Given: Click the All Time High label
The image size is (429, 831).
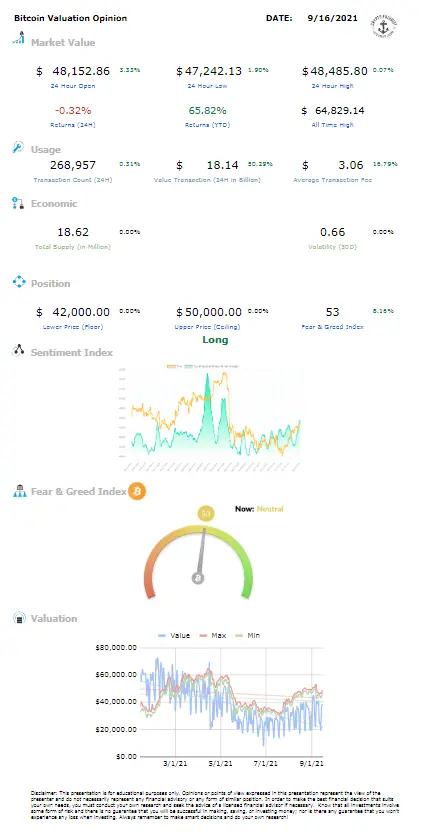Looking at the screenshot, I should pos(333,125).
